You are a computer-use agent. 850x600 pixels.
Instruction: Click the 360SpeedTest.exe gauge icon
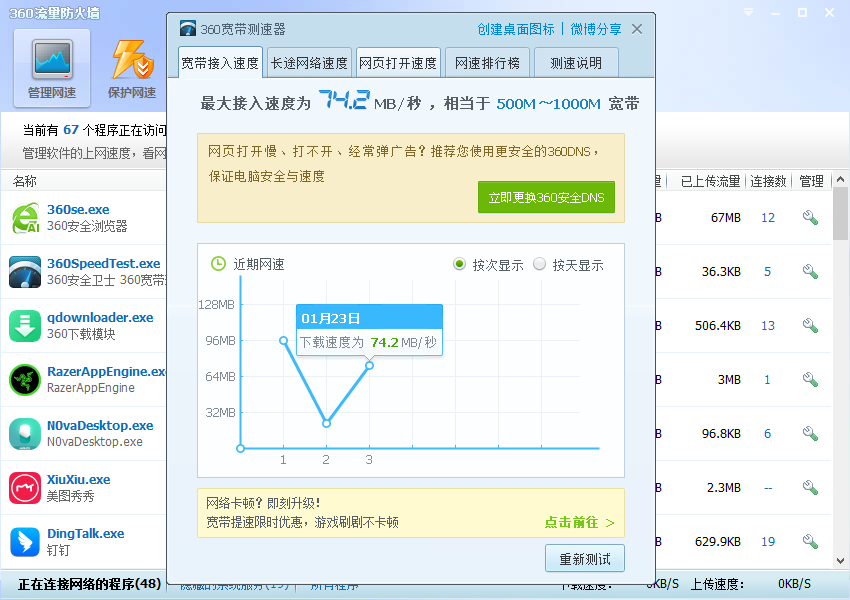[x=25, y=272]
